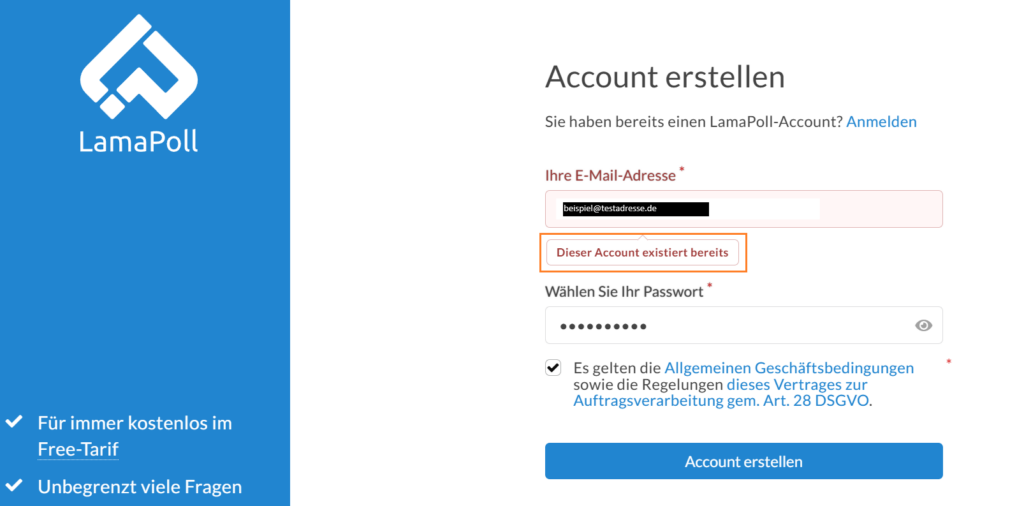Screen dimensions: 1024x506
Task: Click checkmark icon beside Unbegrenzt viele Fragen
Action: (x=14, y=486)
